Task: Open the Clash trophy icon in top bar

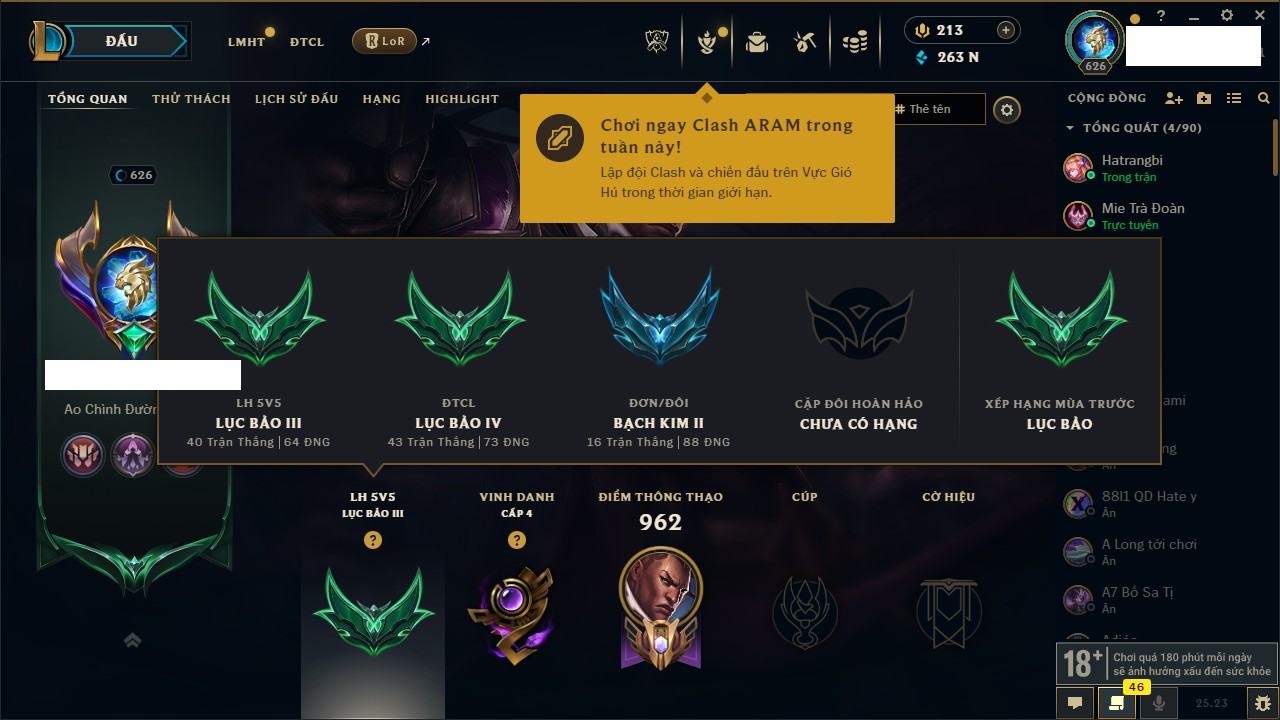Action: click(x=657, y=41)
